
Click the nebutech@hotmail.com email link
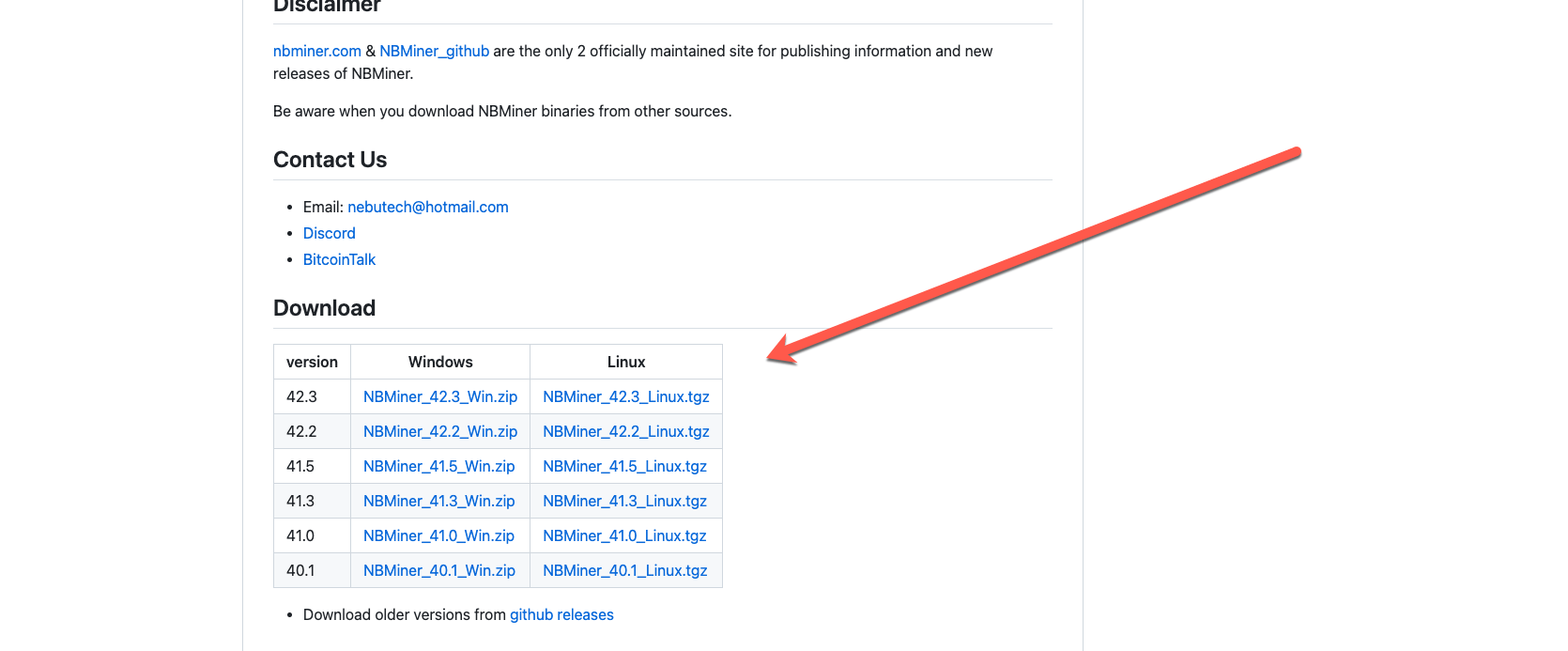point(427,208)
